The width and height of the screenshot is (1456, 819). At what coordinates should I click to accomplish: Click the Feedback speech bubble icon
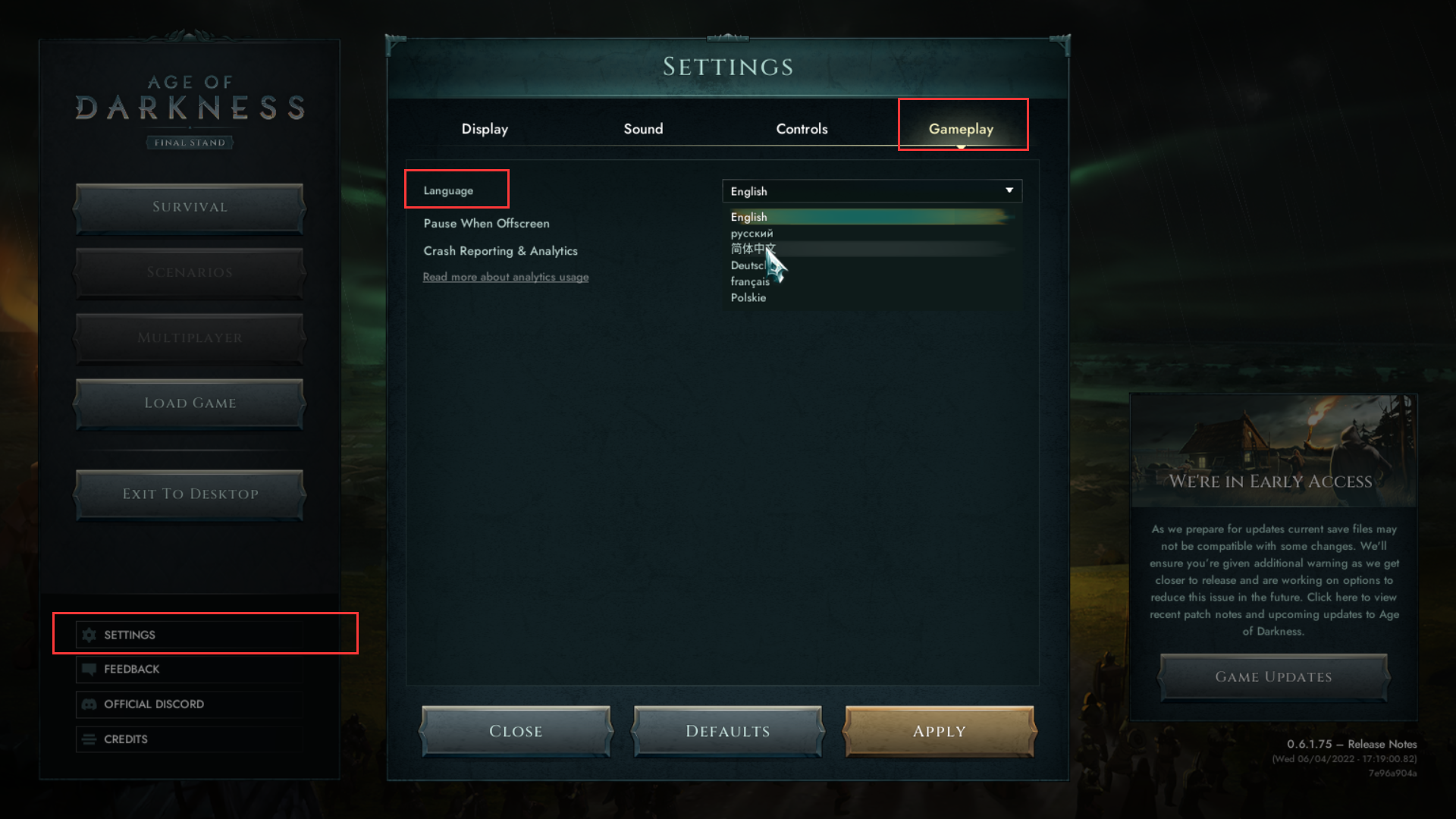89,669
